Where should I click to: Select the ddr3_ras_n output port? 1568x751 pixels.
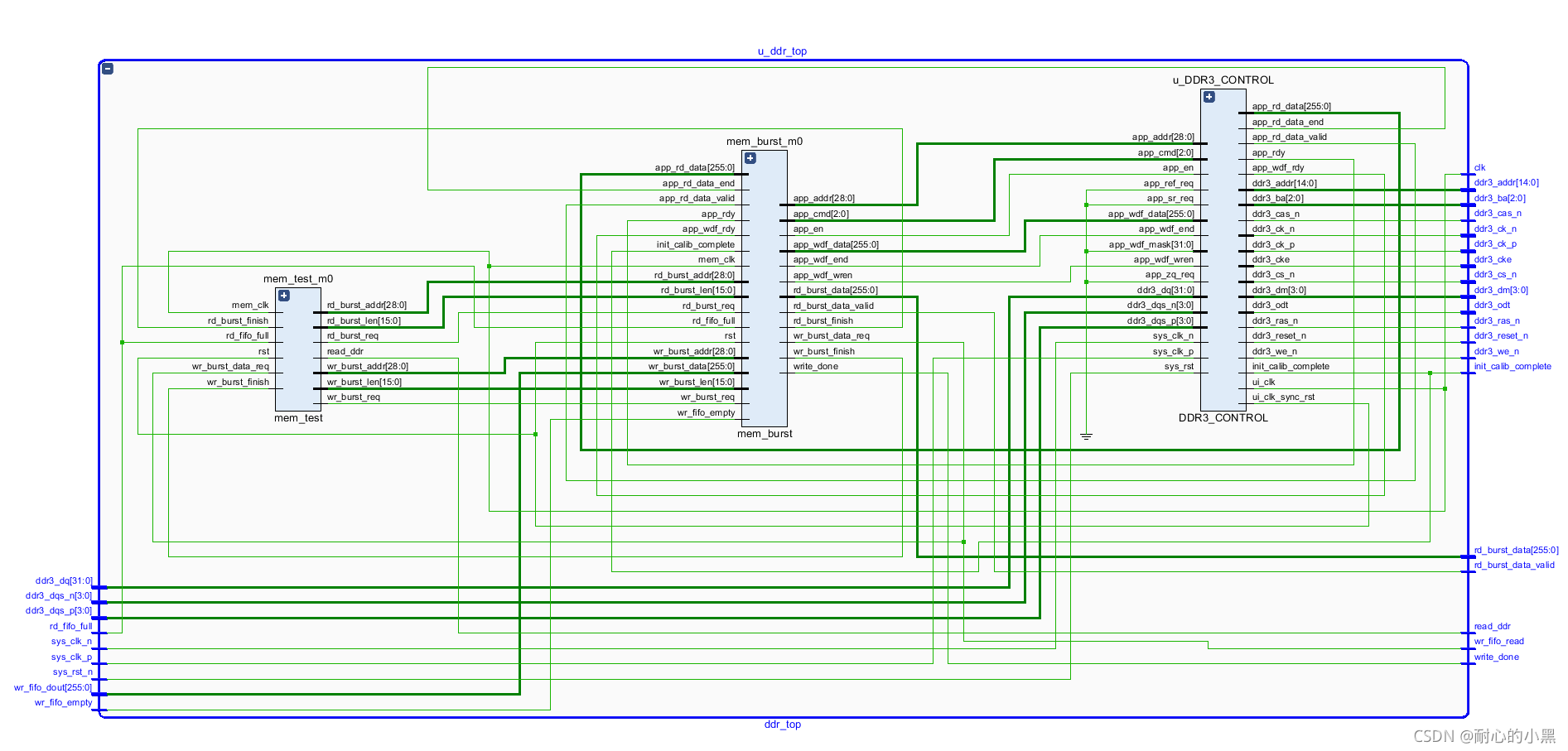tap(1497, 321)
